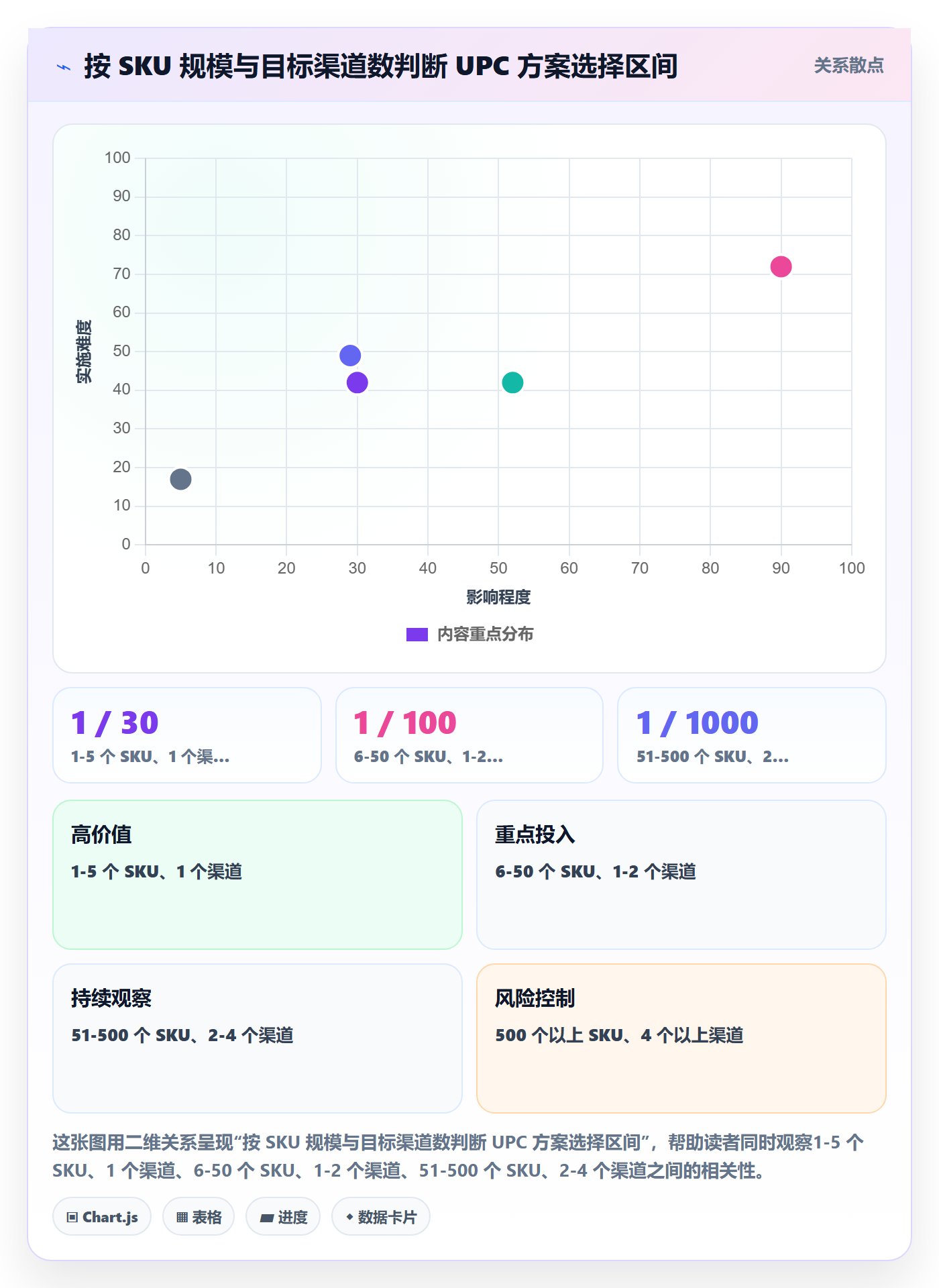Select the blue data point at difficulty 49
The width and height of the screenshot is (939, 1288).
click(350, 356)
